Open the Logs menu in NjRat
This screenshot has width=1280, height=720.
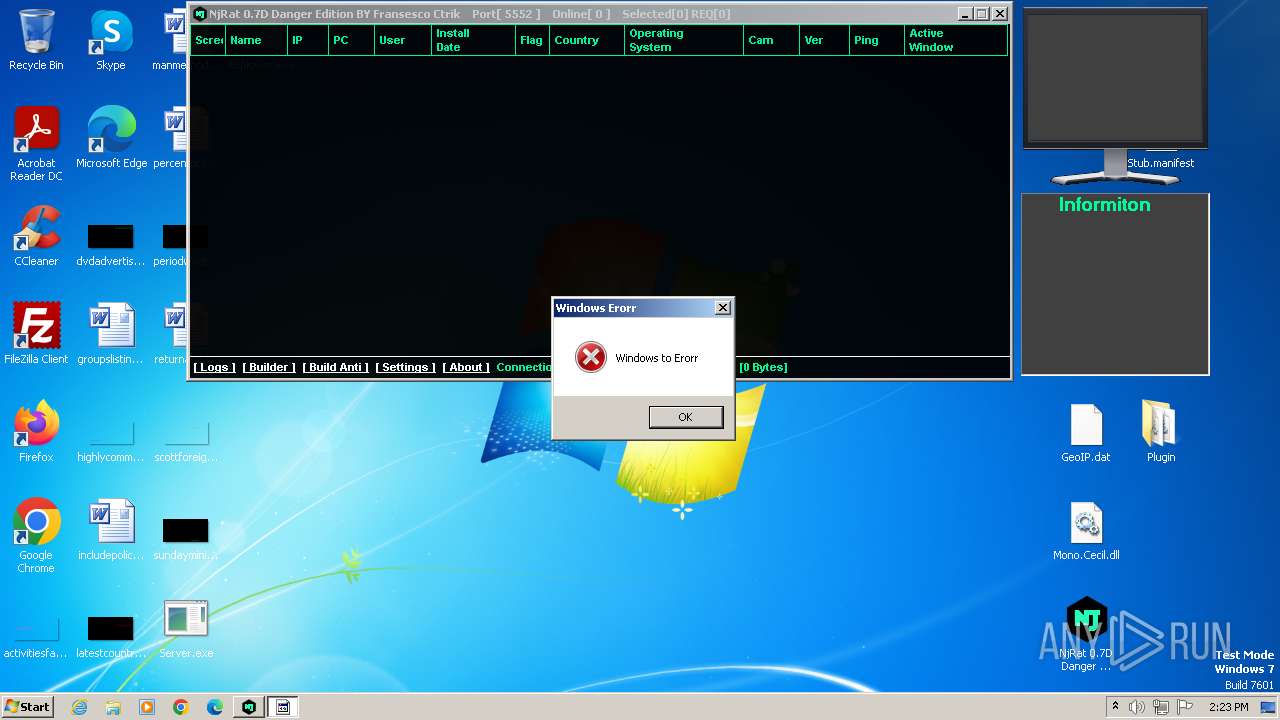pyautogui.click(x=214, y=367)
